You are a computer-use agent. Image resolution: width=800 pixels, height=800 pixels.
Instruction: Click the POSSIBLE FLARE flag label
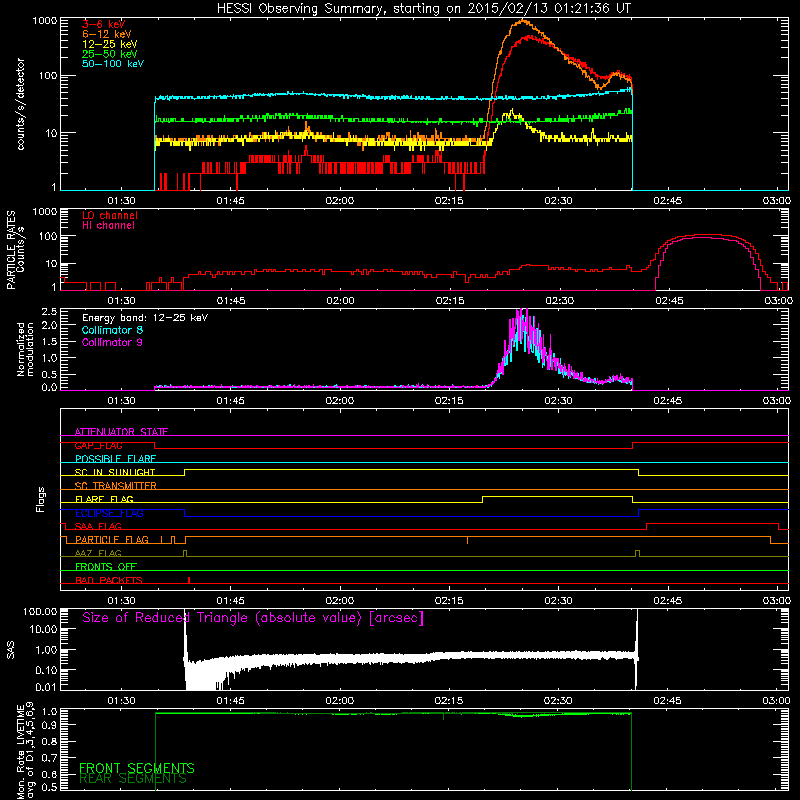pyautogui.click(x=115, y=459)
